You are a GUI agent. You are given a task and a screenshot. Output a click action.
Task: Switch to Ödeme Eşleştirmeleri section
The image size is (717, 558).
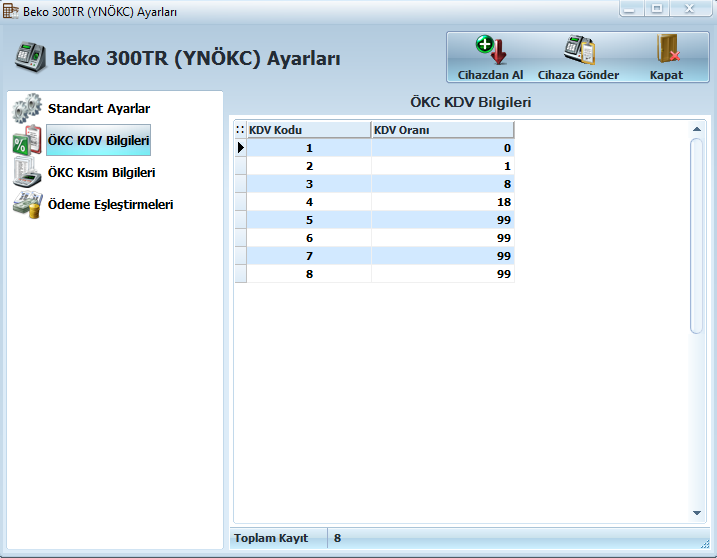coord(110,204)
